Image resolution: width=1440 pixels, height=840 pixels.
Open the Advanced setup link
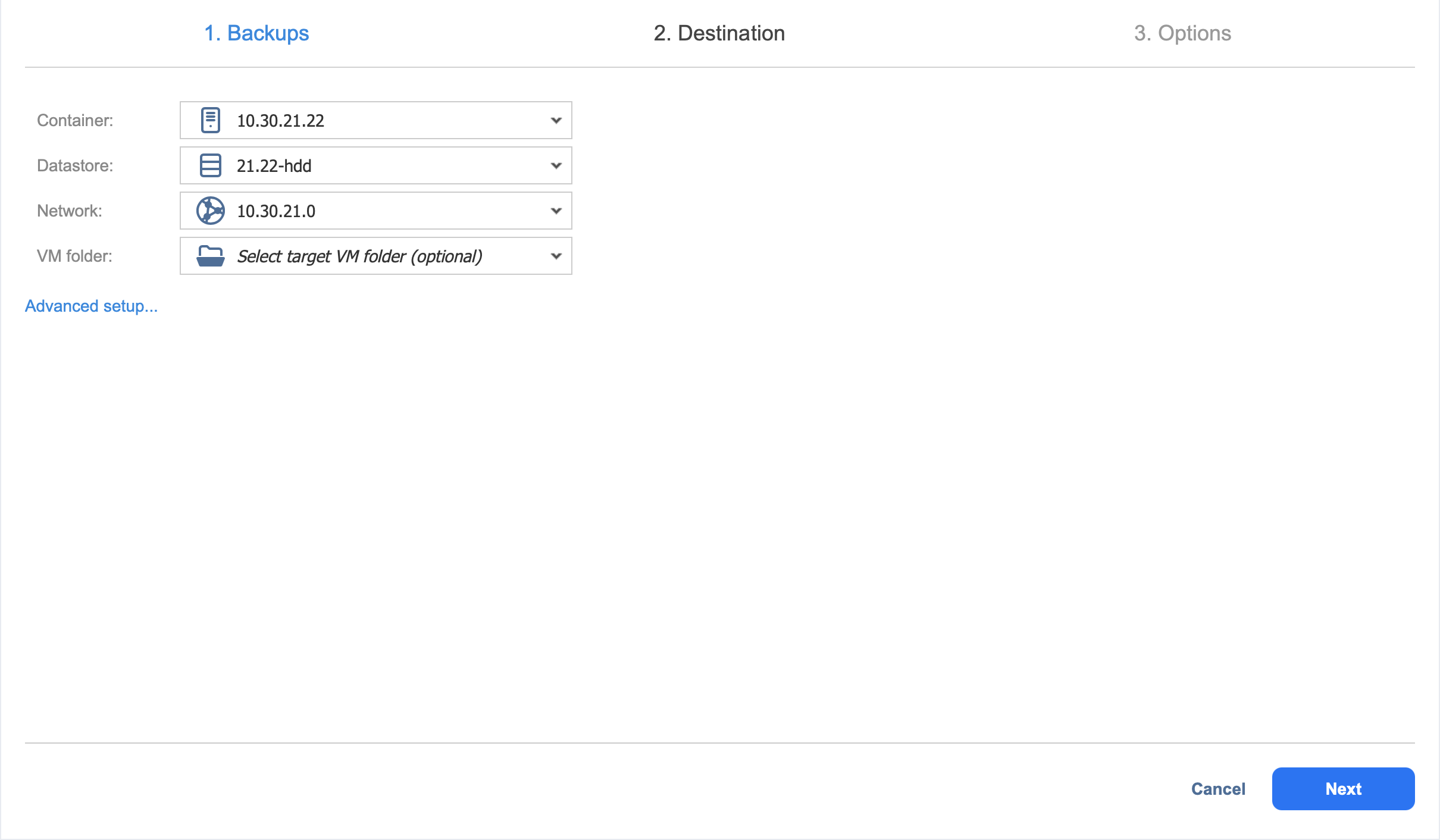[91, 306]
